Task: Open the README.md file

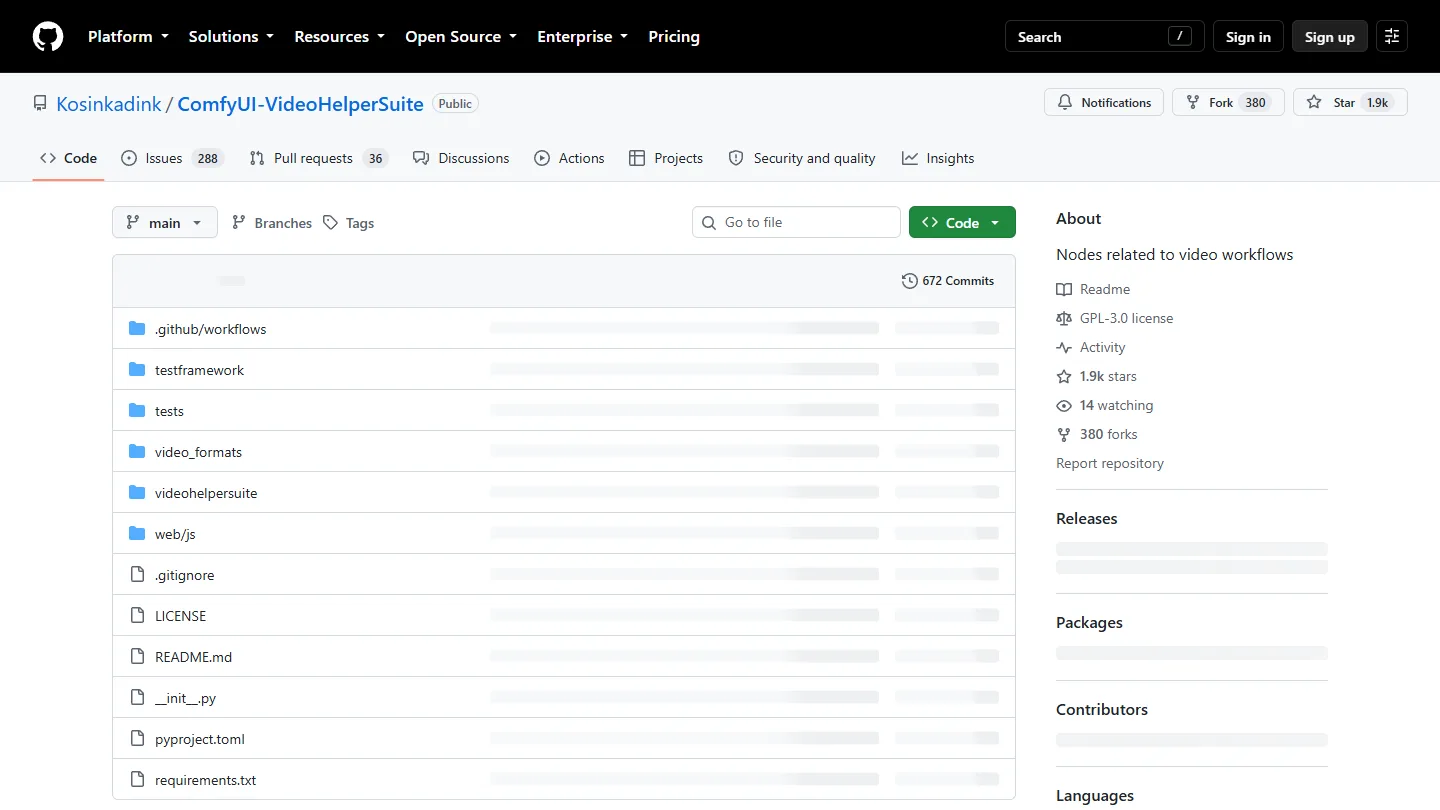Action: pos(193,657)
